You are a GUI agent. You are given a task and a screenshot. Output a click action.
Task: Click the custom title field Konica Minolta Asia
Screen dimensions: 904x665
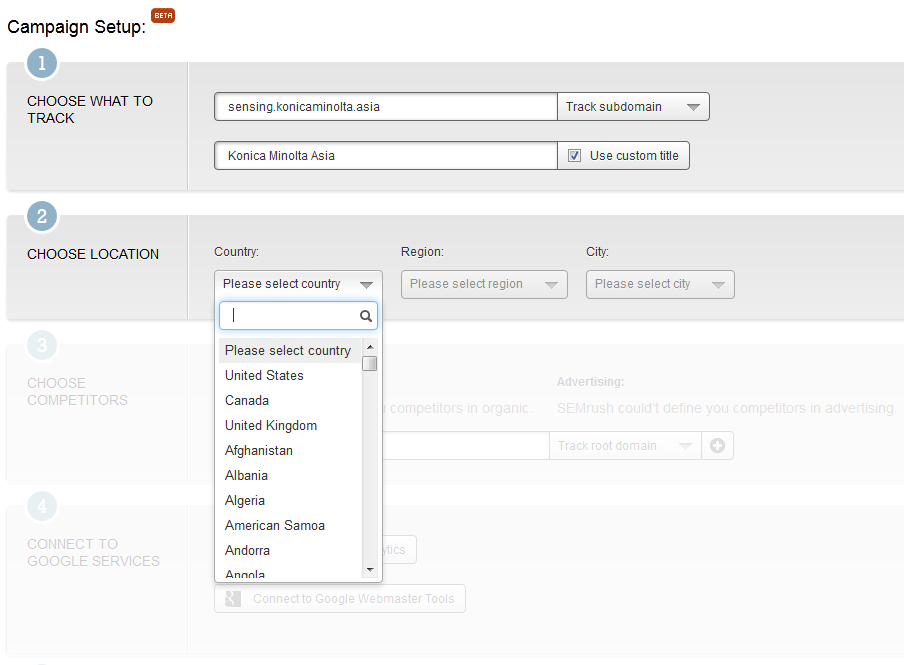tap(386, 156)
